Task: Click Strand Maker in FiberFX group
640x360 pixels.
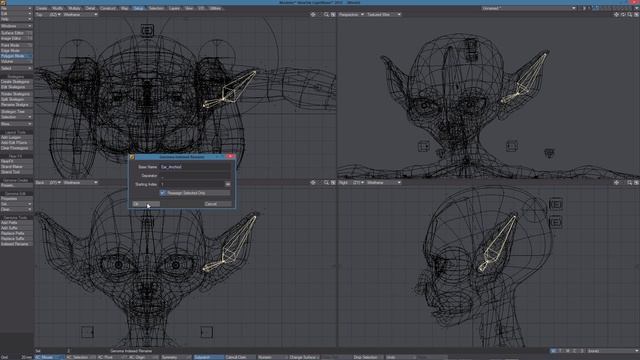Action: (16, 167)
